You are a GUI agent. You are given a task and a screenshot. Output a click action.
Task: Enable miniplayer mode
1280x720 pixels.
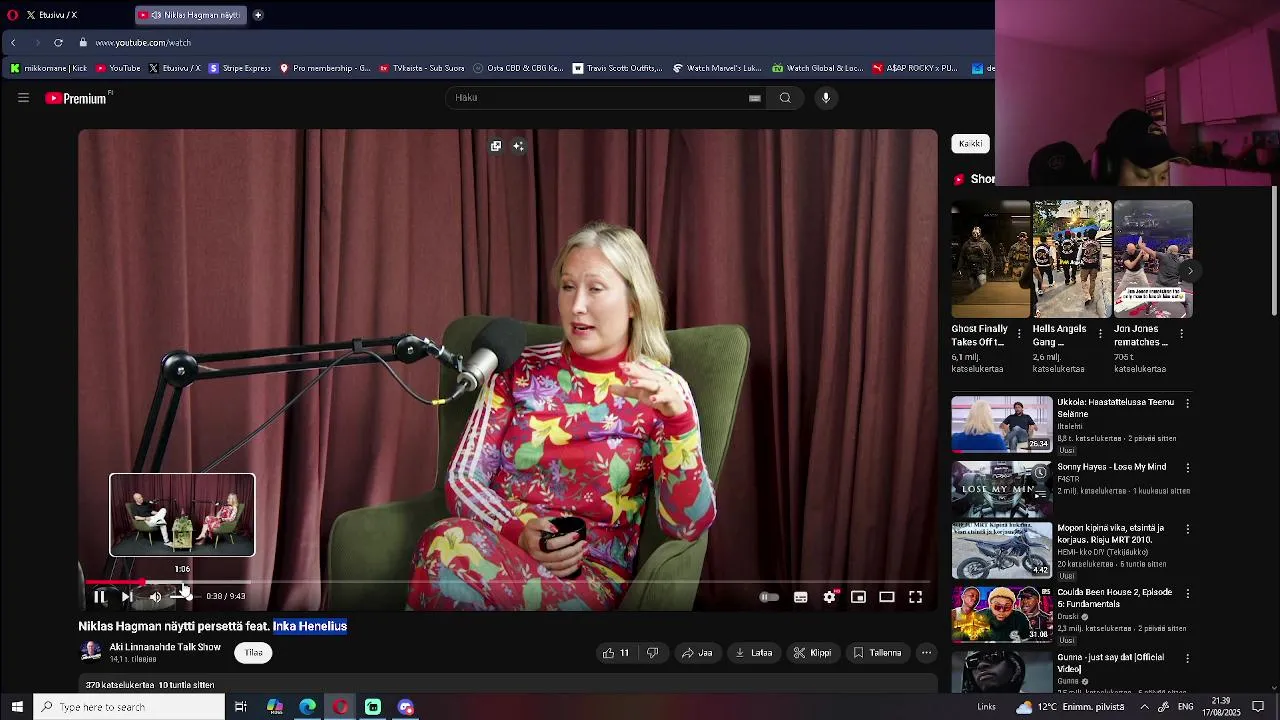pyautogui.click(x=858, y=597)
